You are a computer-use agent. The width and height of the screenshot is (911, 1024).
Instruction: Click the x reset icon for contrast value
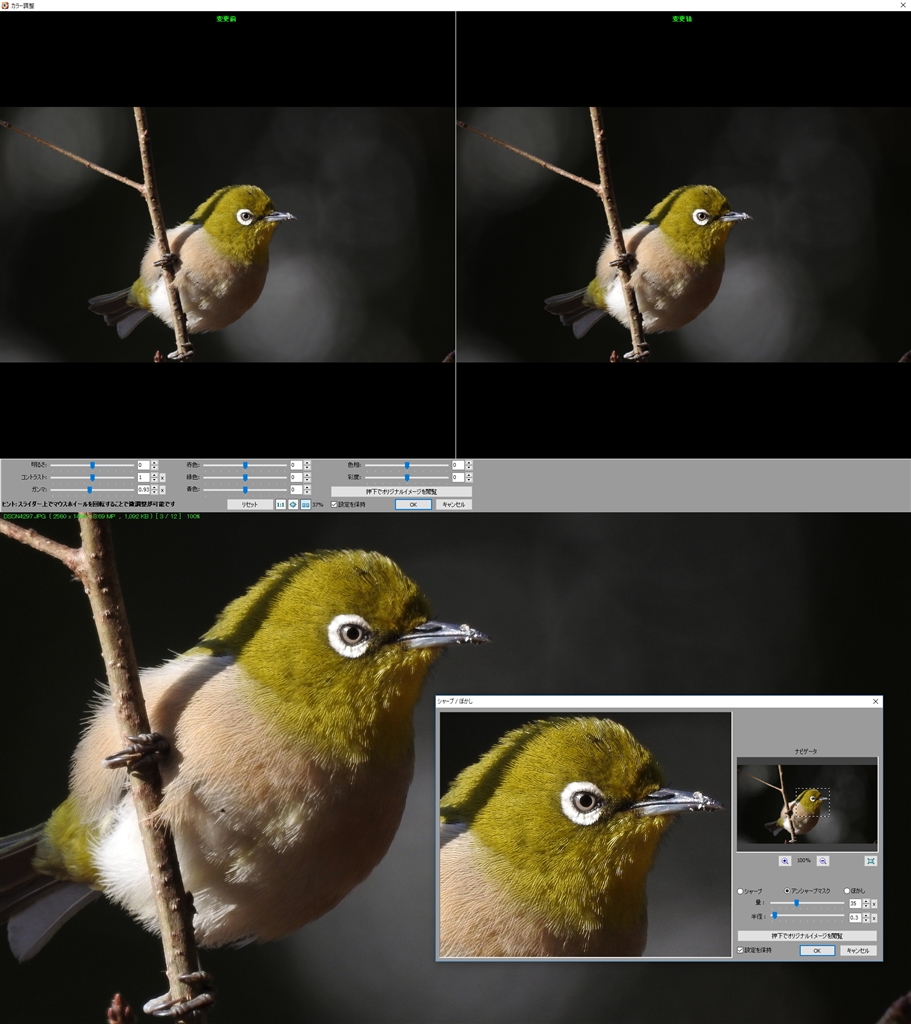click(x=162, y=477)
